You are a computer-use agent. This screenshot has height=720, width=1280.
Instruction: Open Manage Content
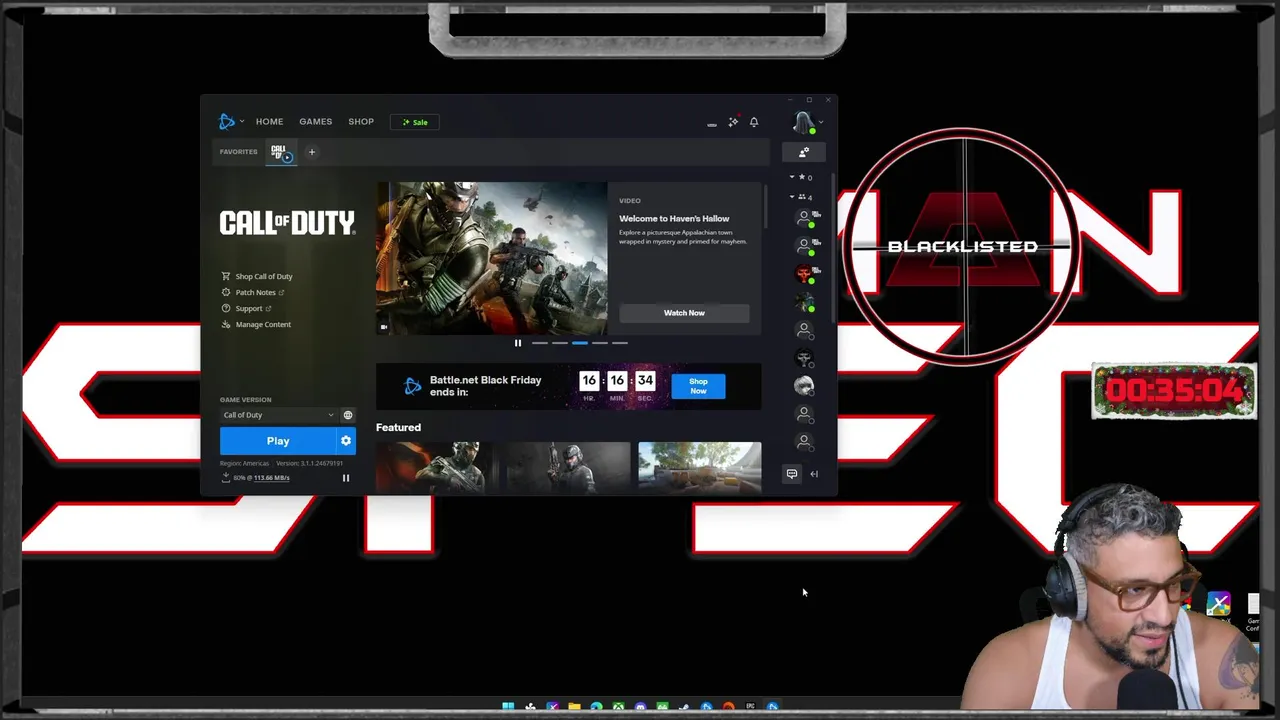click(x=257, y=324)
